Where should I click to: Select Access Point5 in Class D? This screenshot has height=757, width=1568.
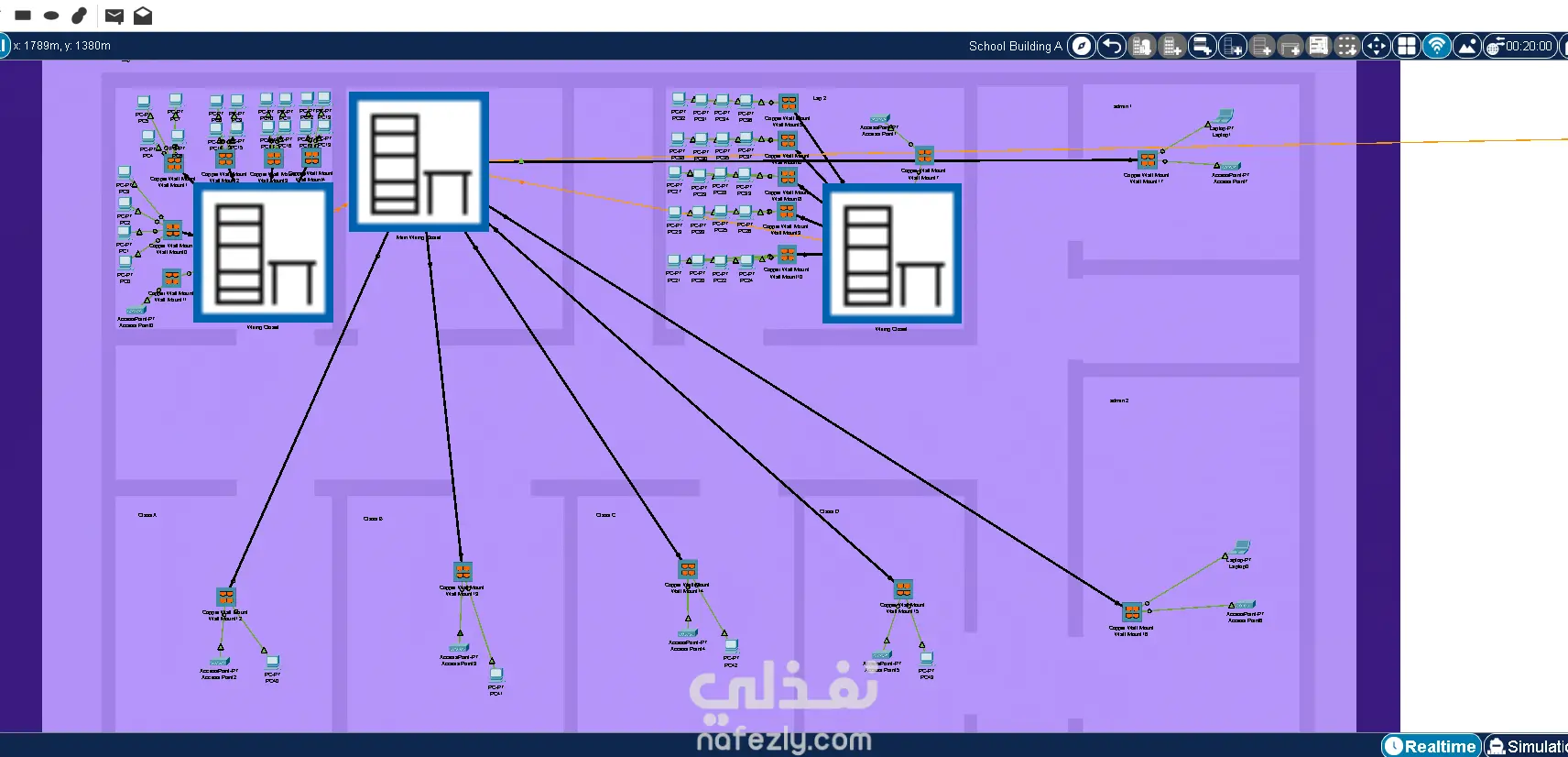882,655
